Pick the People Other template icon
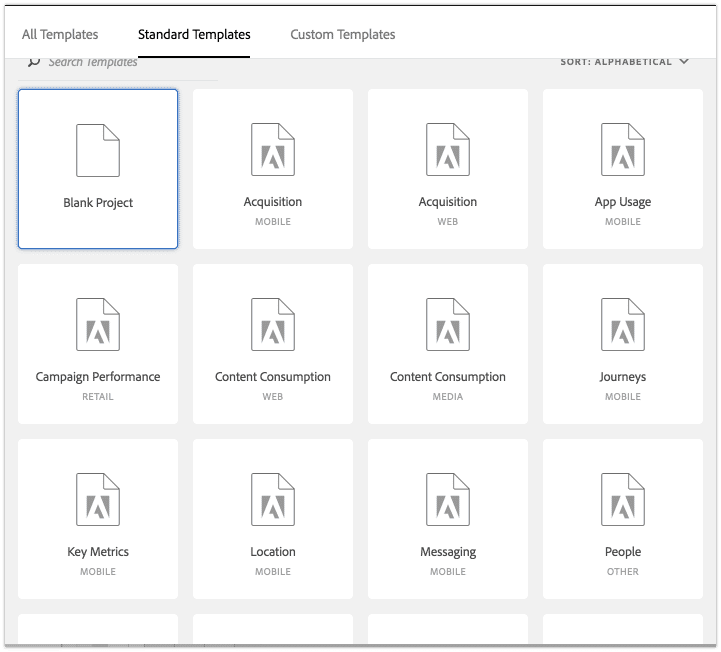This screenshot has width=721, height=652. [622, 500]
